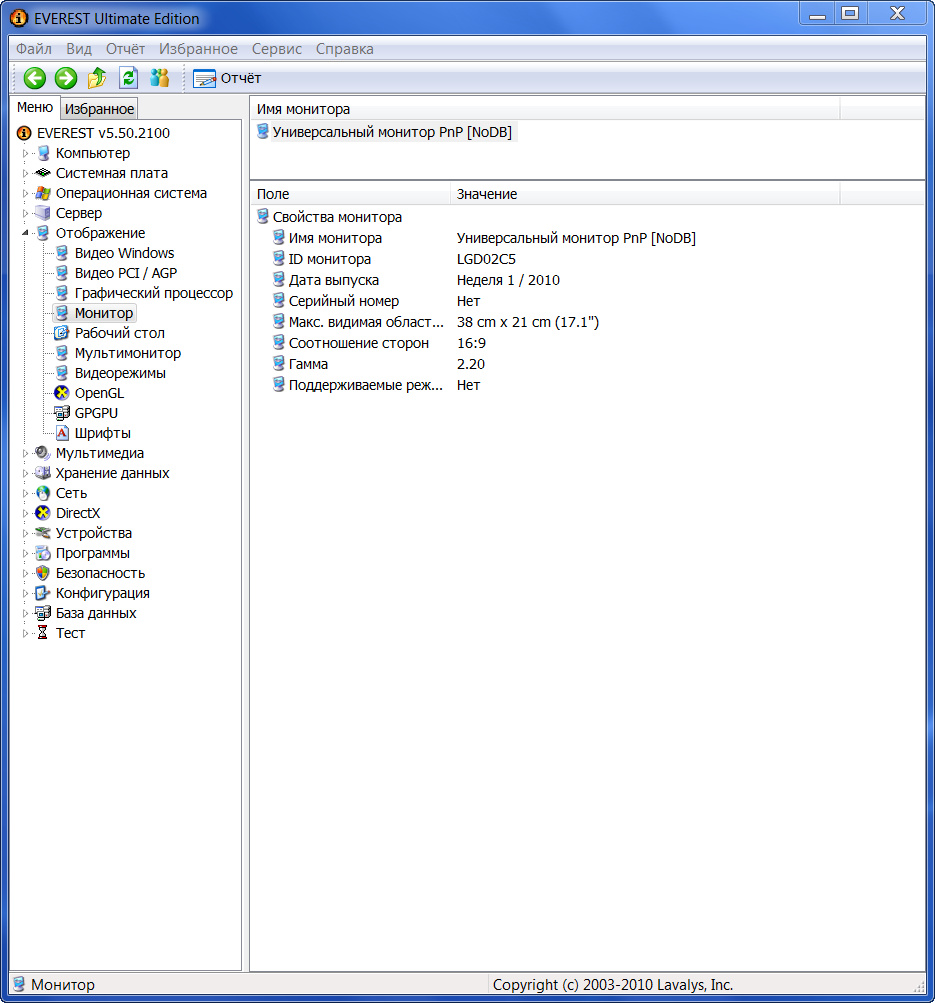Open the Сервис menu
This screenshot has width=935, height=1003.
[x=276, y=49]
